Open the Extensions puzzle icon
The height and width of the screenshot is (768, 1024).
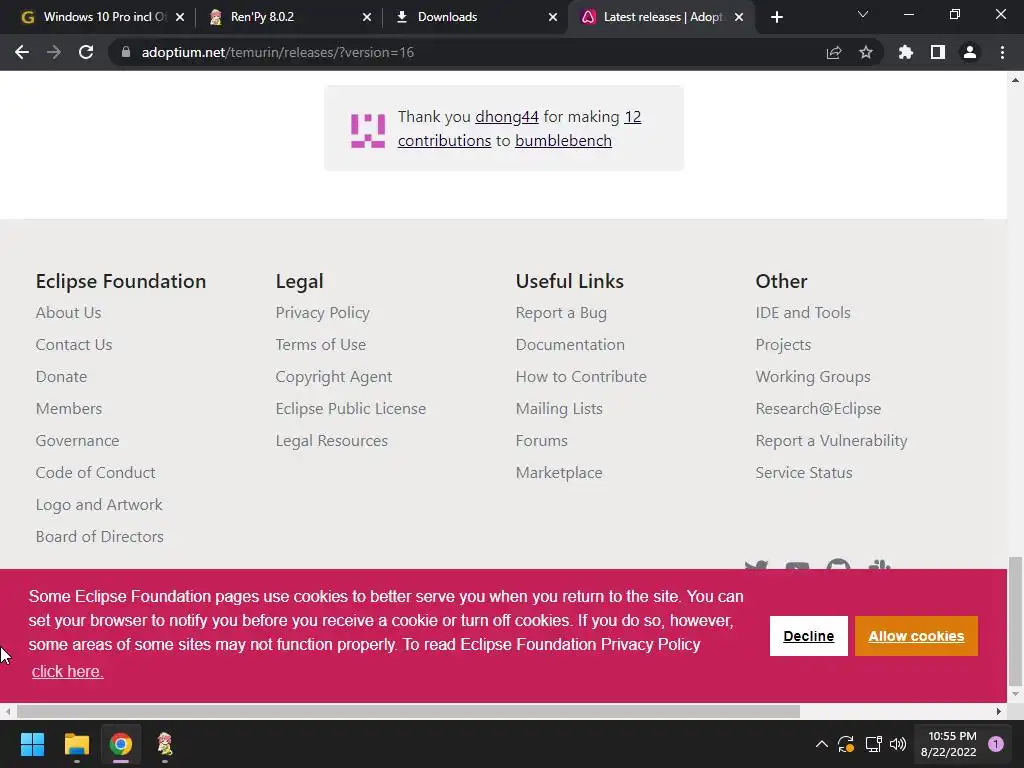(906, 52)
